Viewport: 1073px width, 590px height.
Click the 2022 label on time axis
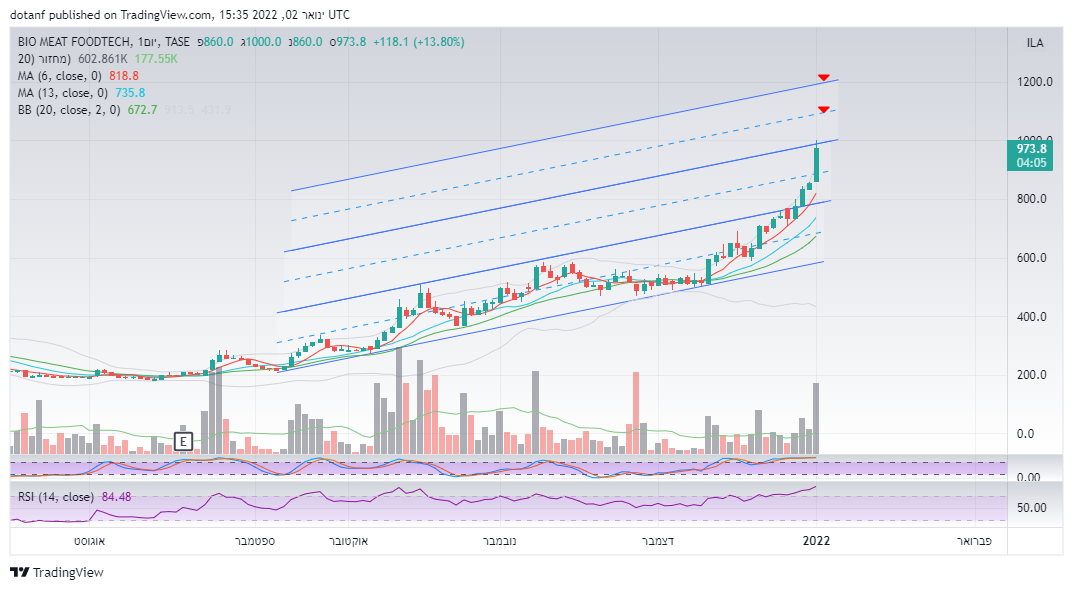tap(816, 541)
